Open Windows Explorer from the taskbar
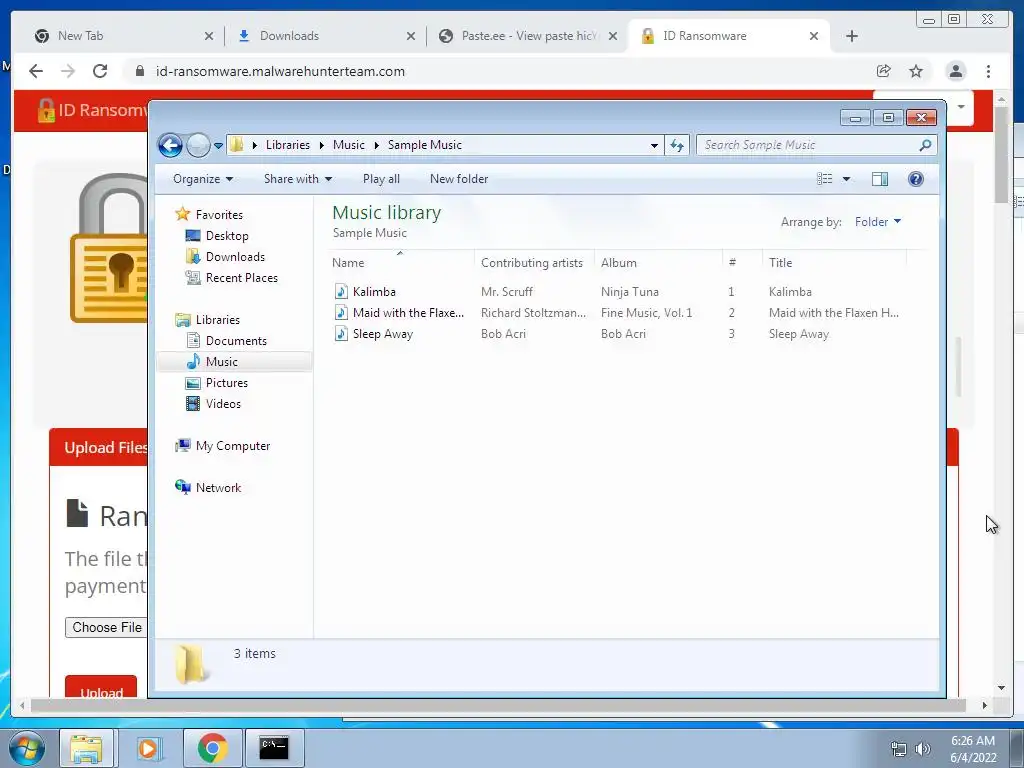The image size is (1024, 768). [x=86, y=748]
